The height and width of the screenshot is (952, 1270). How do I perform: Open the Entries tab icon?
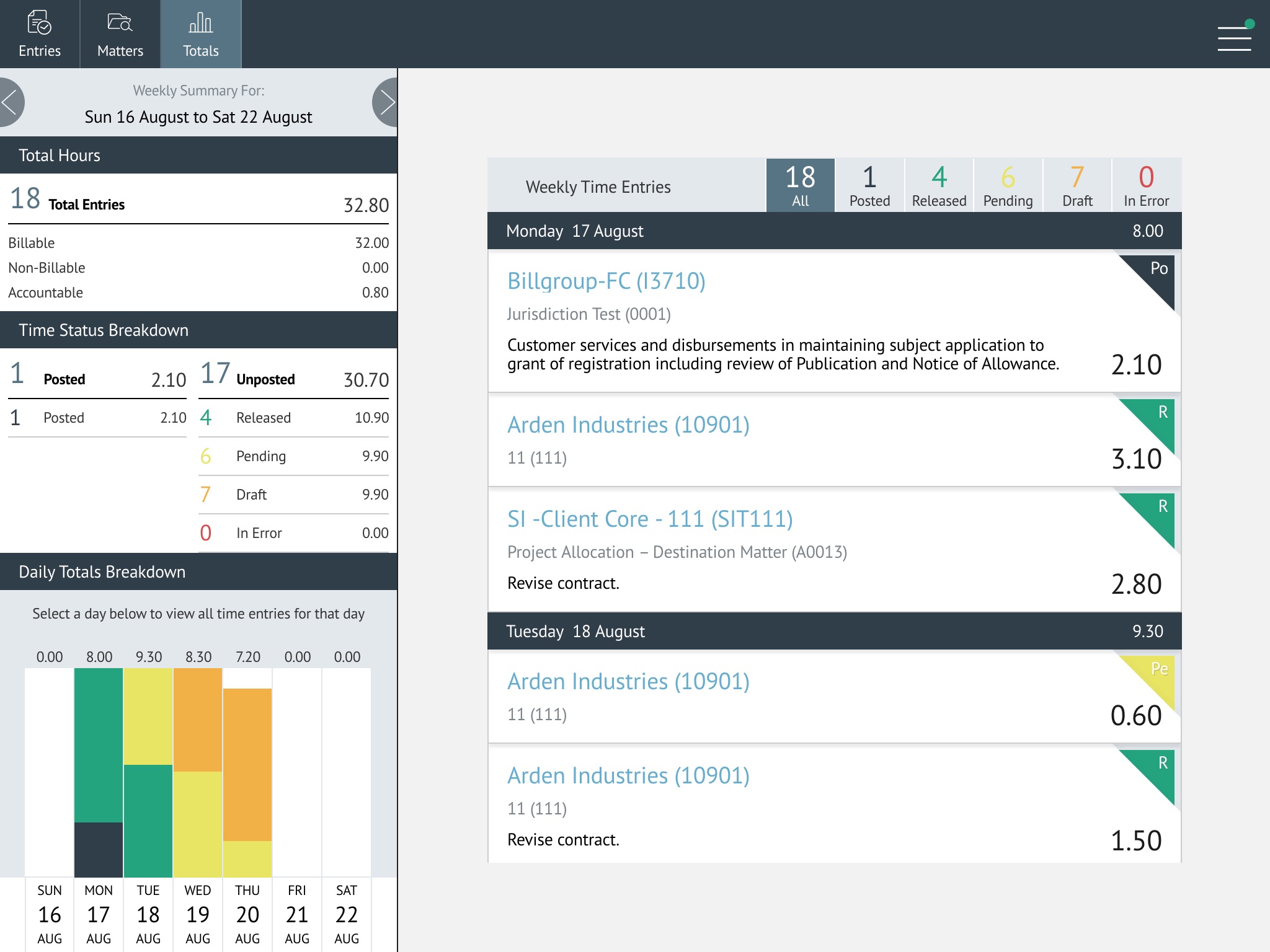40,23
